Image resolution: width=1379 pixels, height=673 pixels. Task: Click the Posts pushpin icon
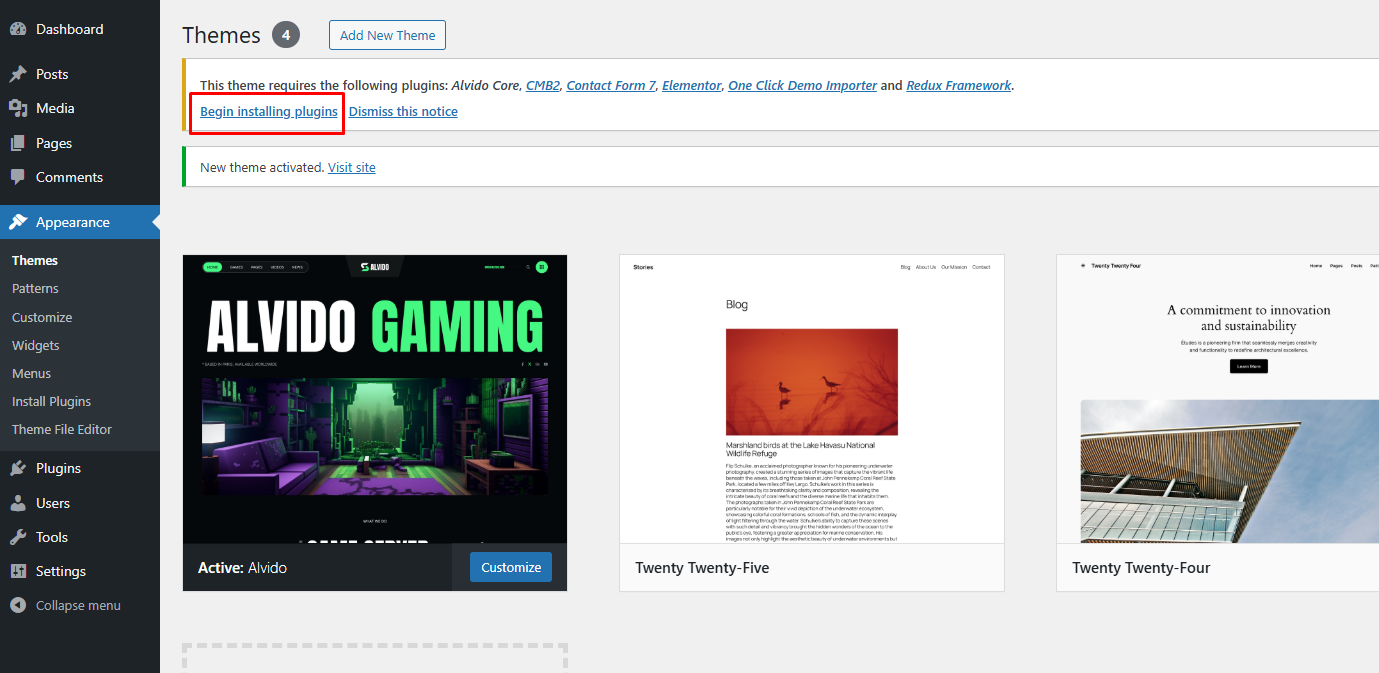pyautogui.click(x=18, y=74)
